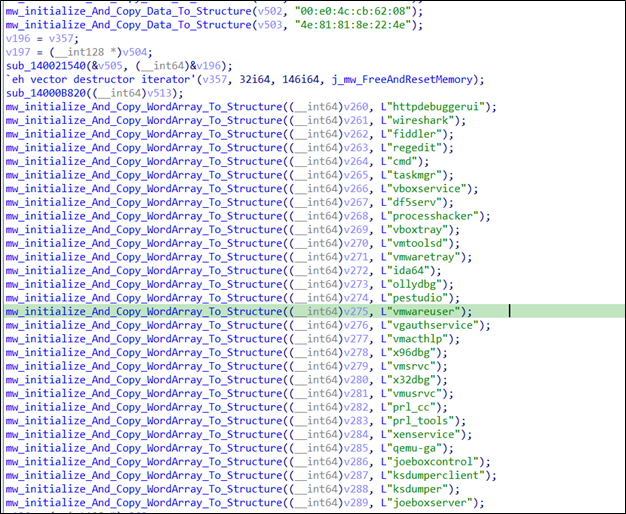Open the sub_140021540 function call
The image size is (626, 514).
(42, 66)
